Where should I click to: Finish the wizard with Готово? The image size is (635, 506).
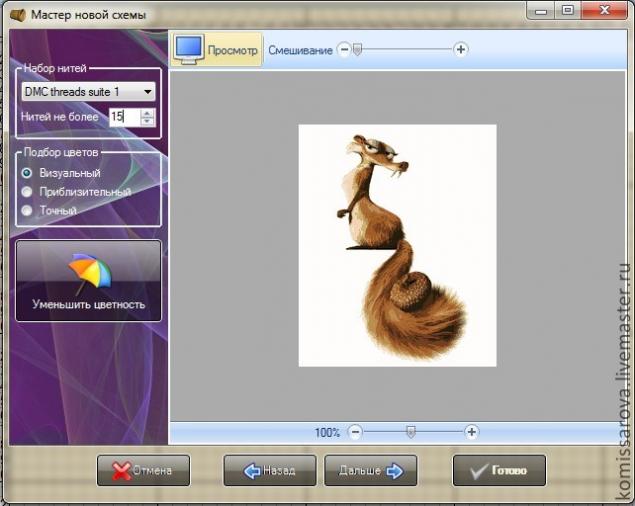point(499,470)
